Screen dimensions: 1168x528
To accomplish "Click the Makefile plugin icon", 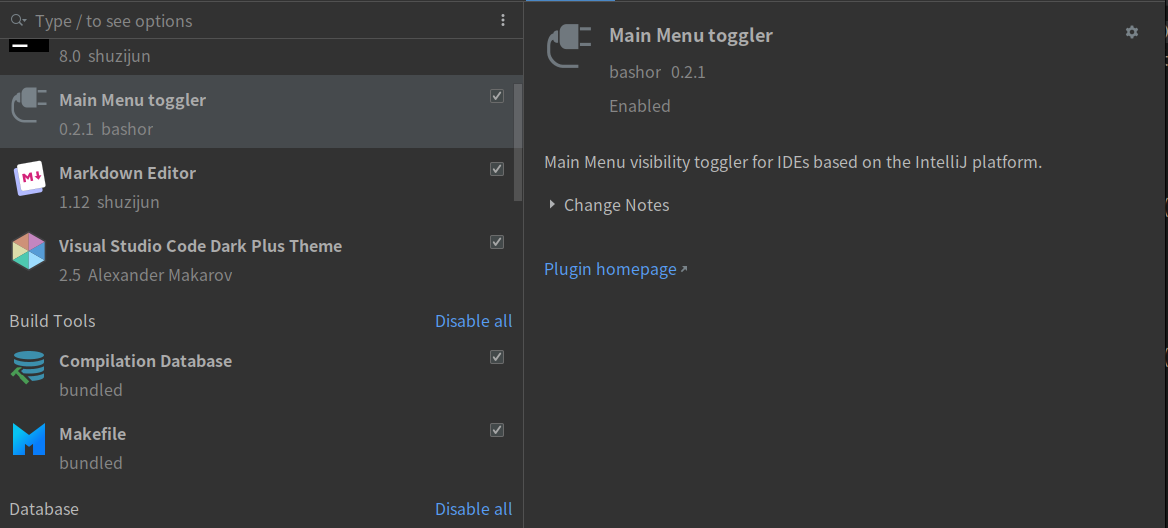I will pyautogui.click(x=29, y=439).
